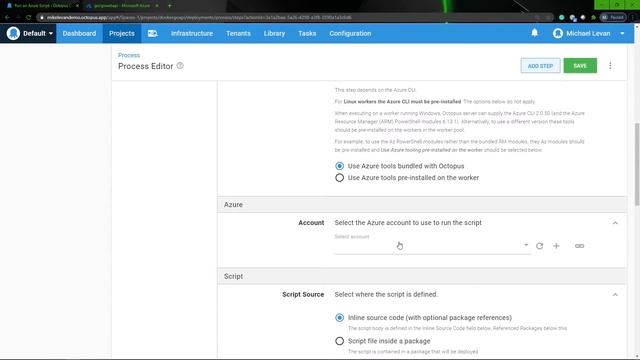
Task: Save the deployment process
Action: (580, 66)
